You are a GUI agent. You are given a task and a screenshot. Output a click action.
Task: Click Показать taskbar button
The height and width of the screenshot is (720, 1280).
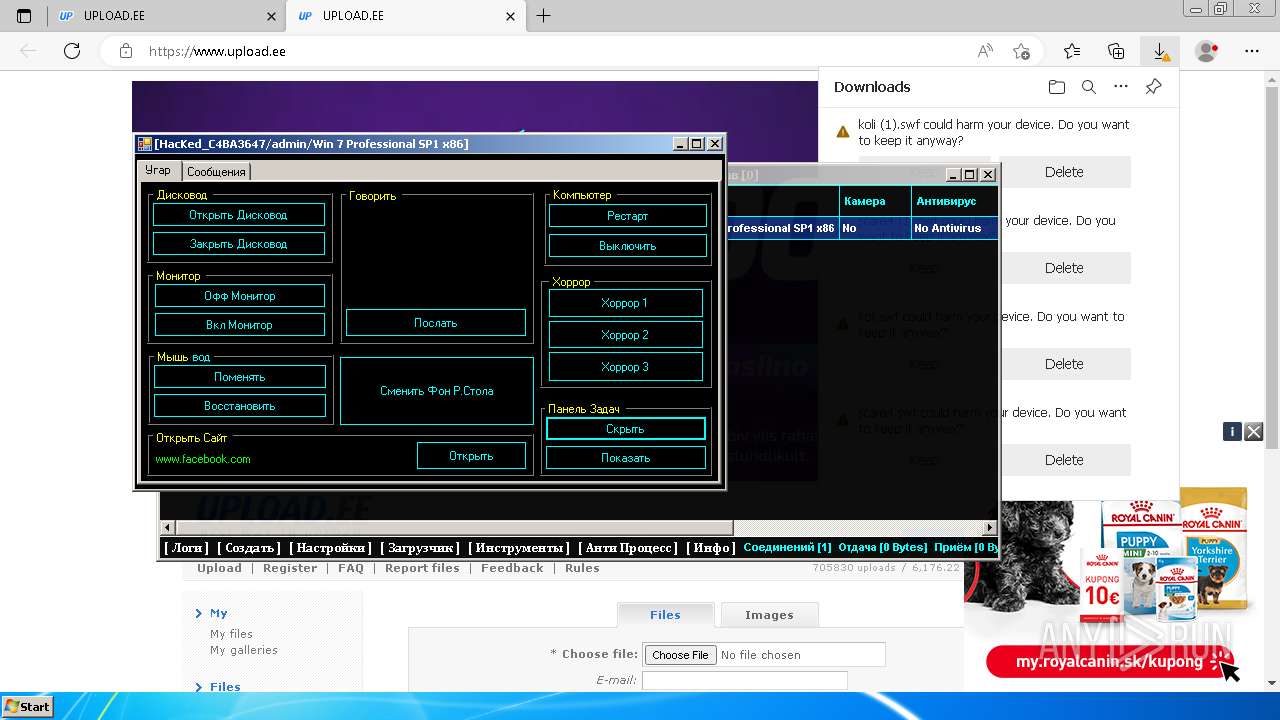click(x=626, y=458)
